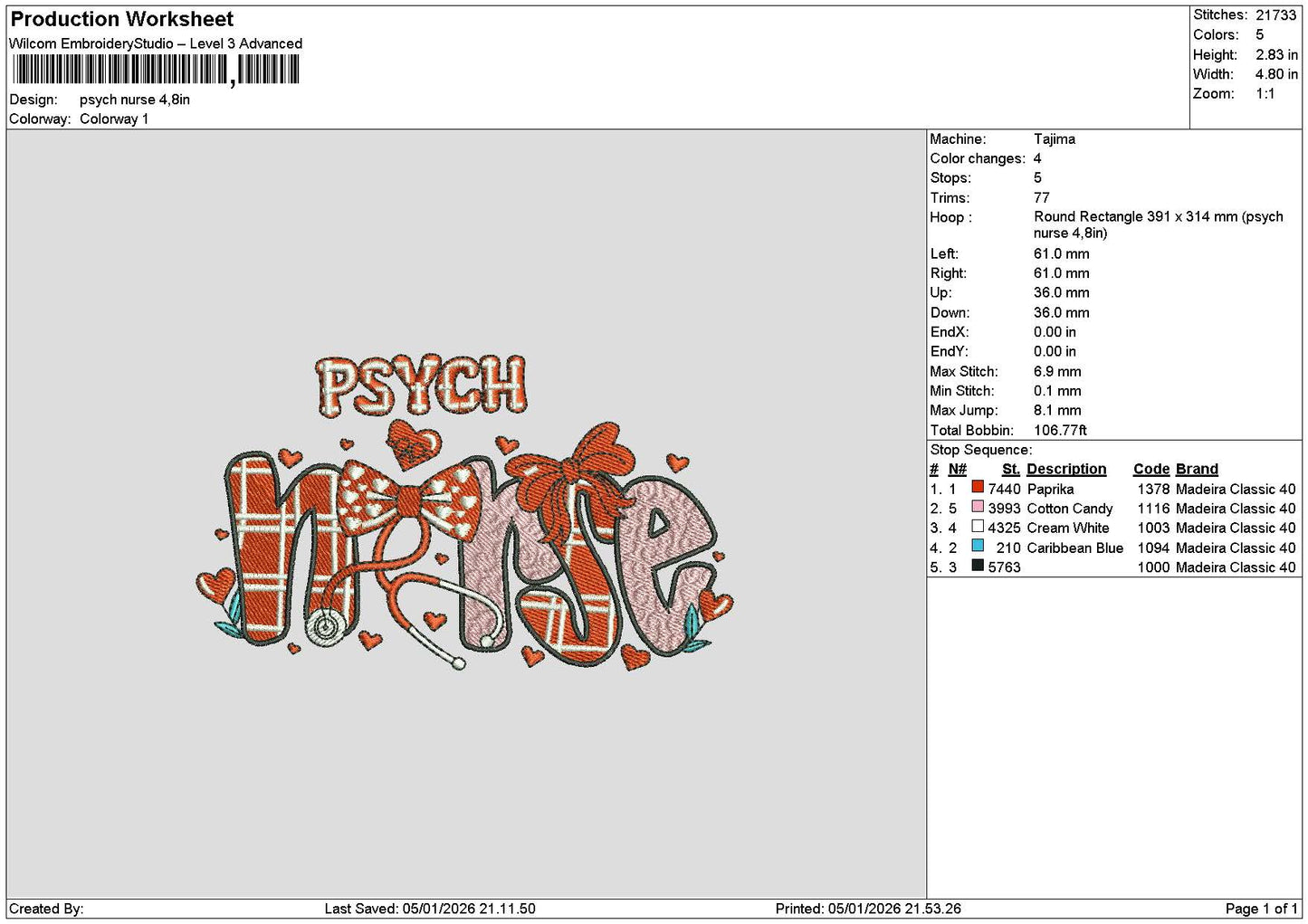Screen dimensions: 1308x924
Task: Click the Caribbean Blue color swatch
Action: coord(978,546)
